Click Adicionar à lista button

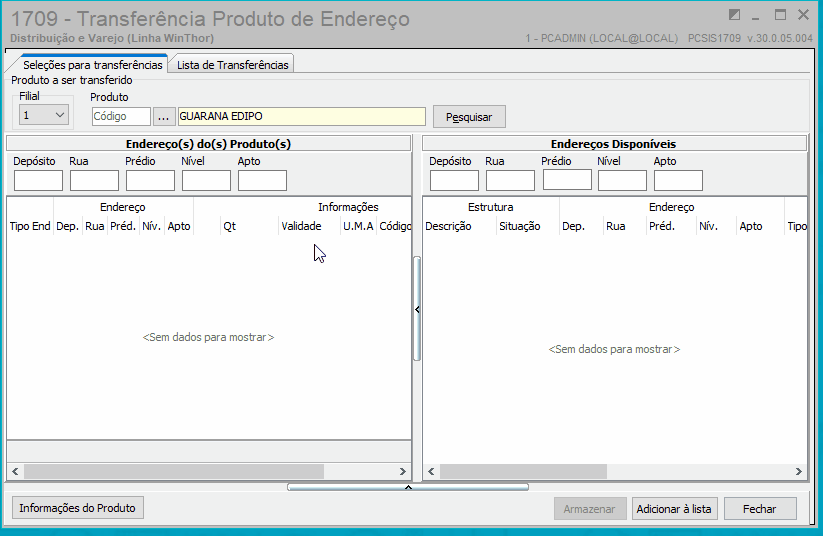(x=674, y=509)
